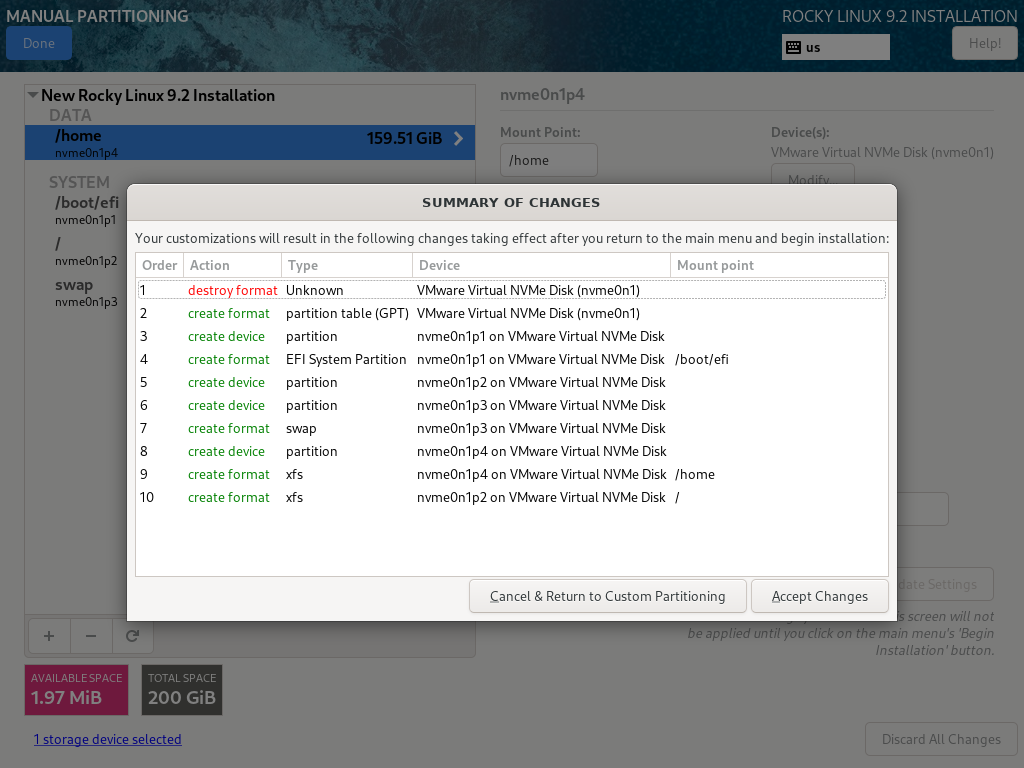
Task: Click the keyboard layout icon next to us
Action: (793, 47)
